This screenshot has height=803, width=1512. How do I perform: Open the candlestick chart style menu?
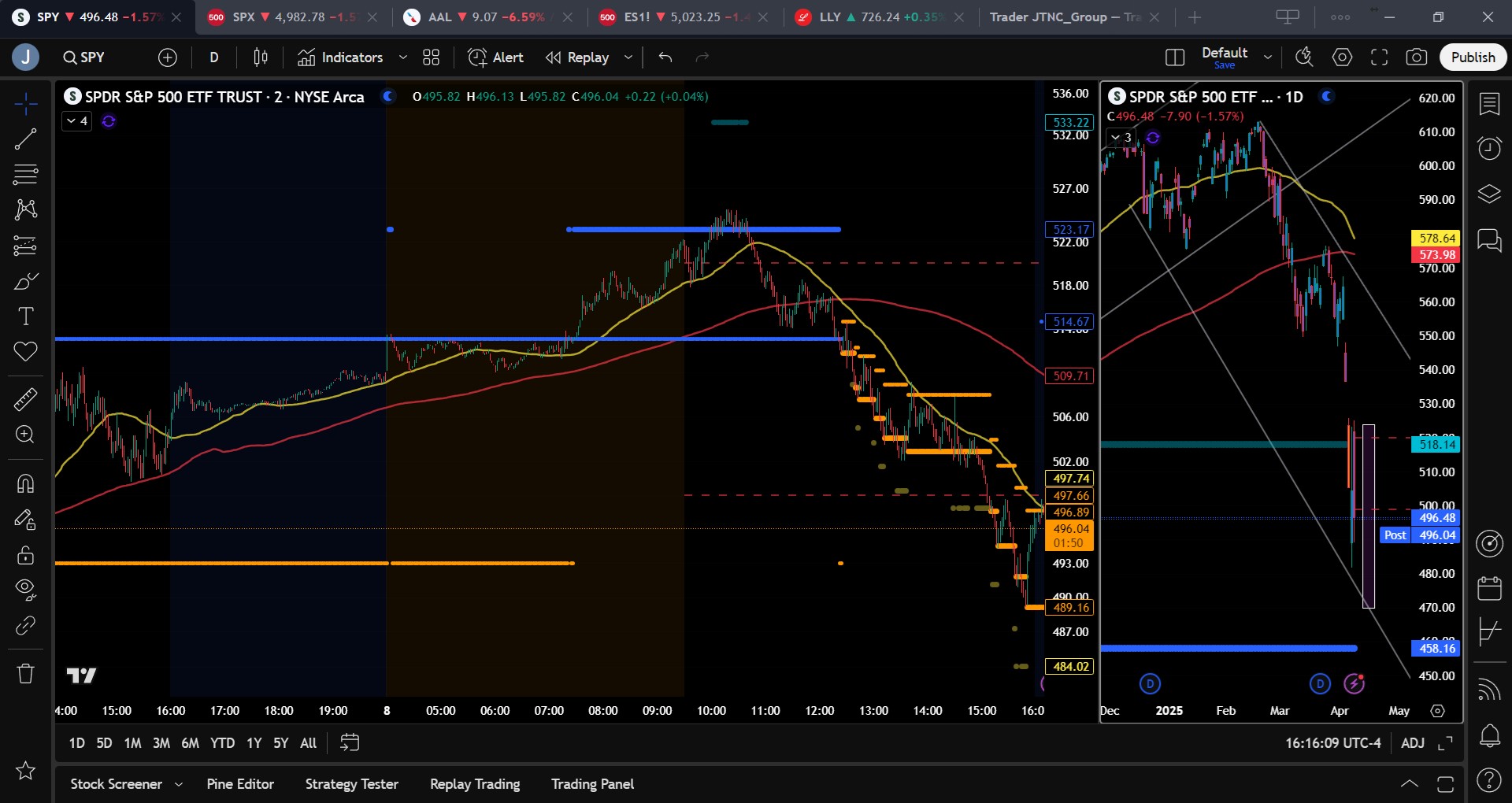pyautogui.click(x=261, y=57)
